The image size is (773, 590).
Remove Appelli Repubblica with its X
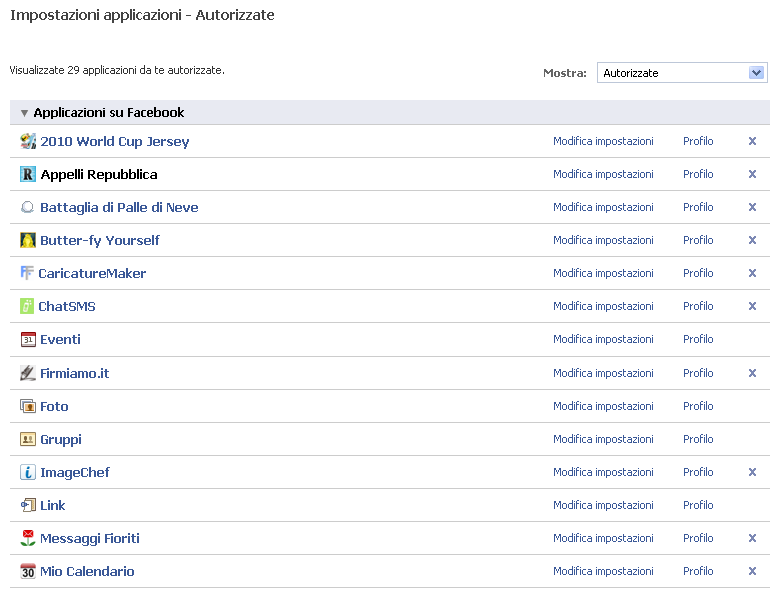pos(752,174)
